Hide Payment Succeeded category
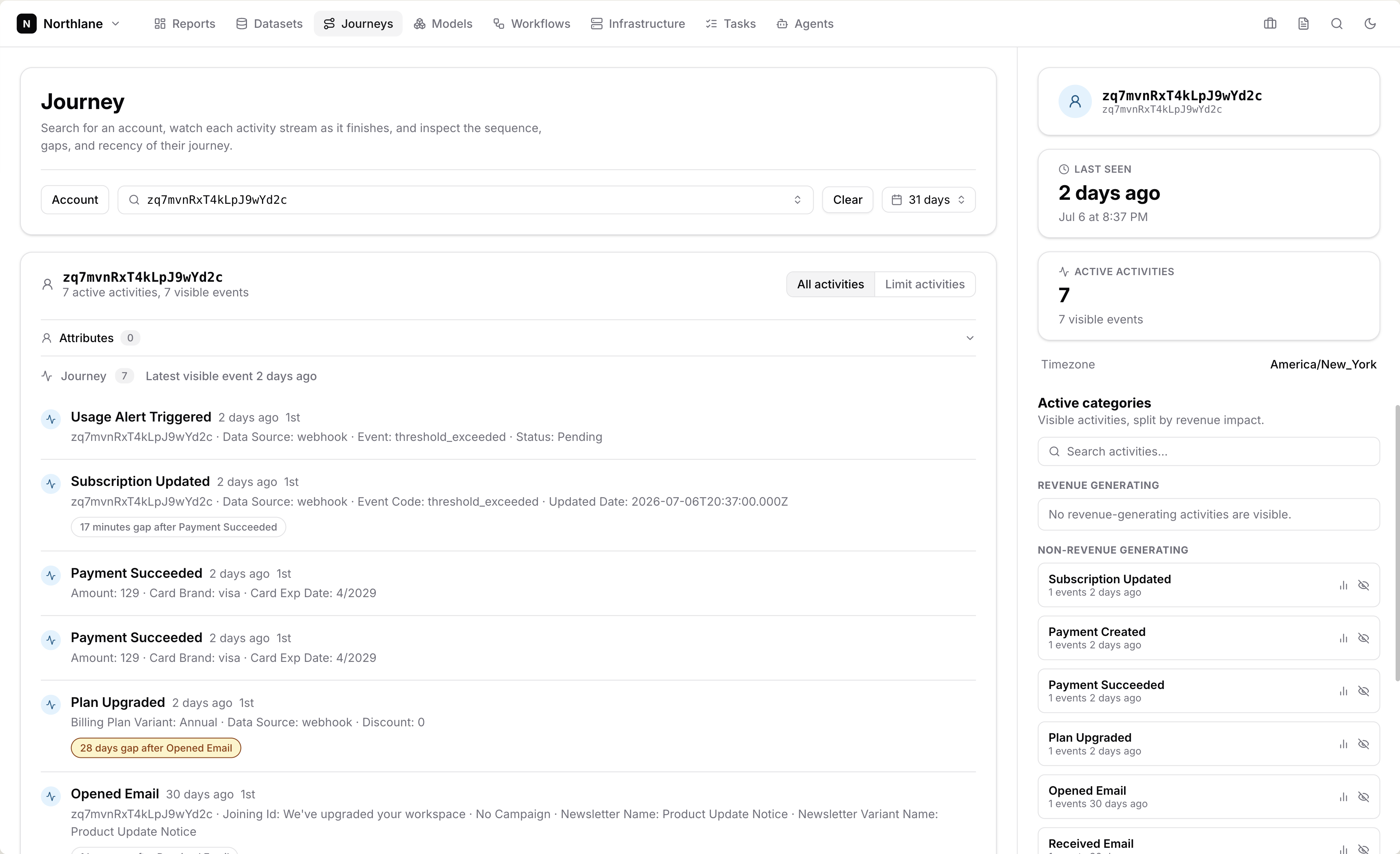The width and height of the screenshot is (1400, 854). coord(1364,691)
